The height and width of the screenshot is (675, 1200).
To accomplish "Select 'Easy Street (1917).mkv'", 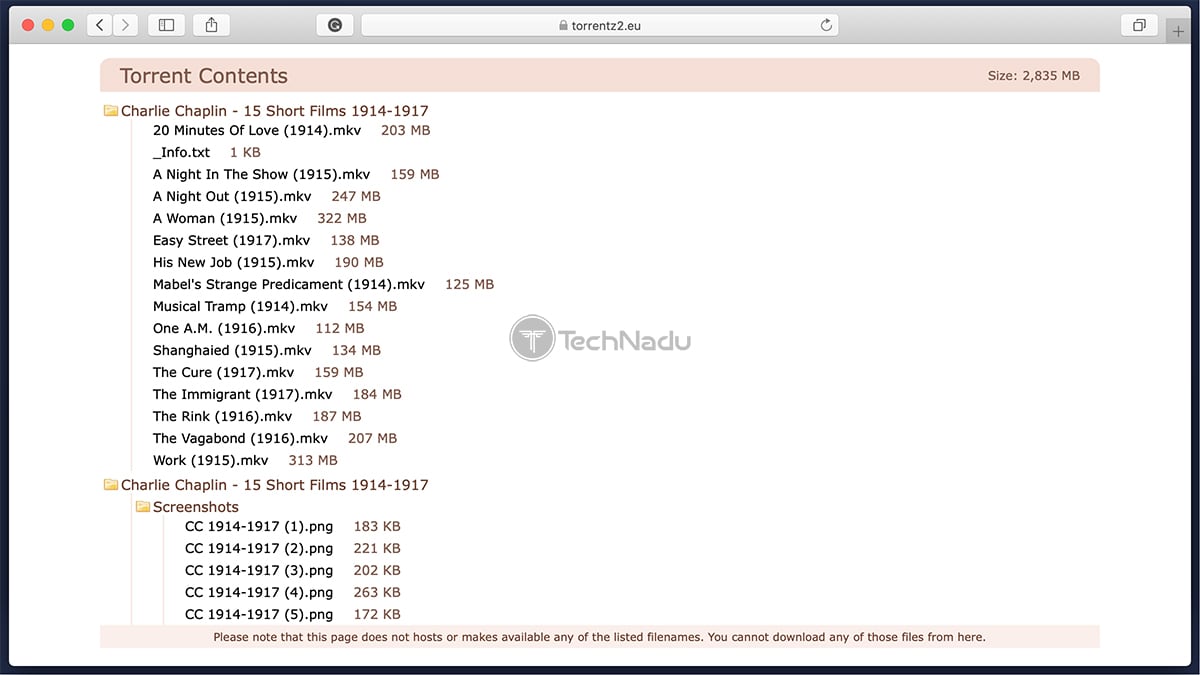I will 232,240.
